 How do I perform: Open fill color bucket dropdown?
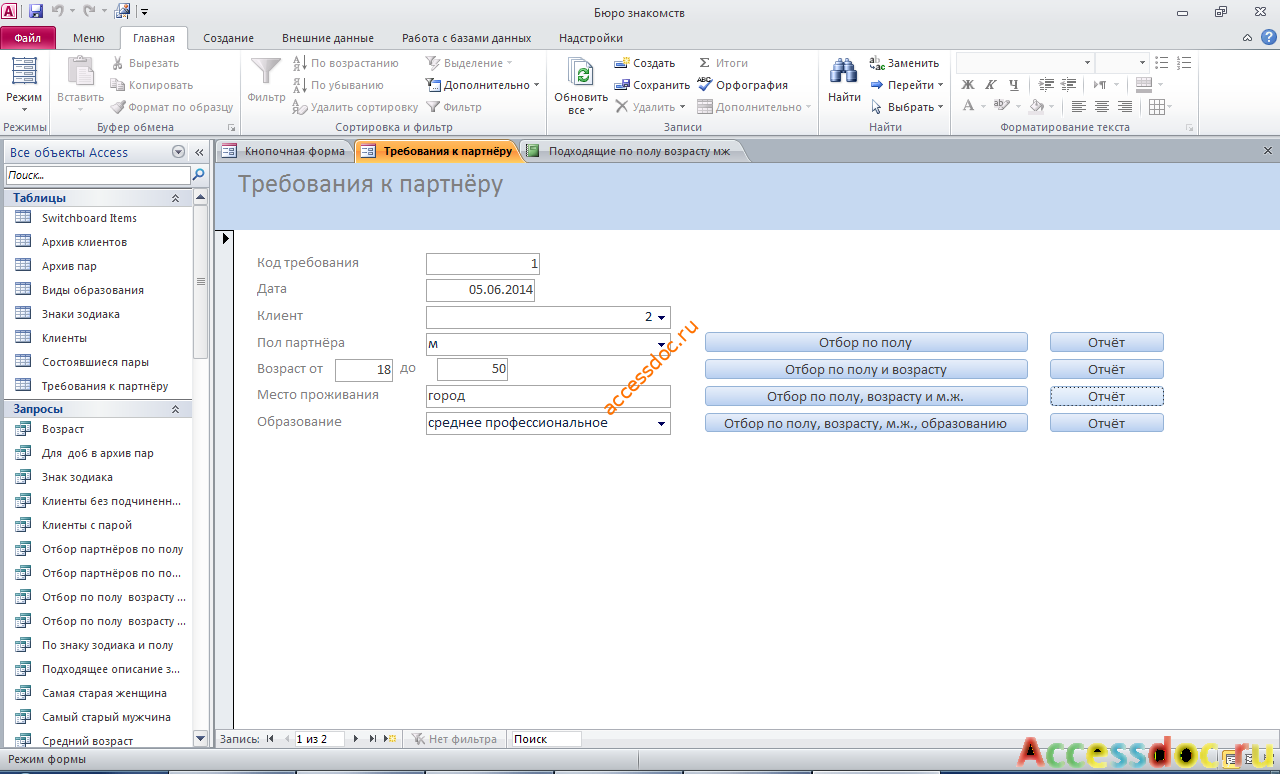pyautogui.click(x=1051, y=107)
